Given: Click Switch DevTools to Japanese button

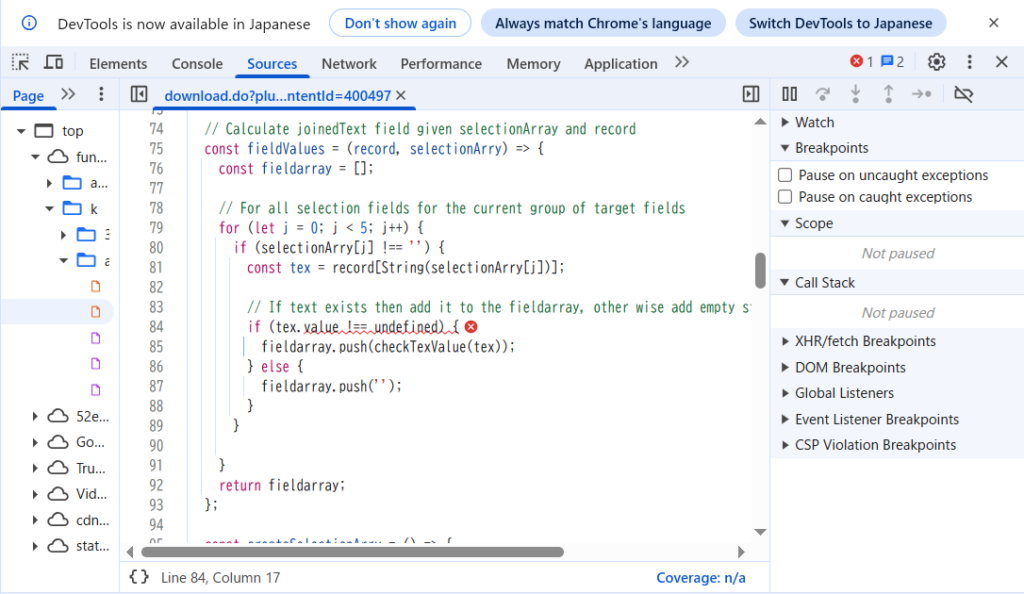Looking at the screenshot, I should (841, 23).
